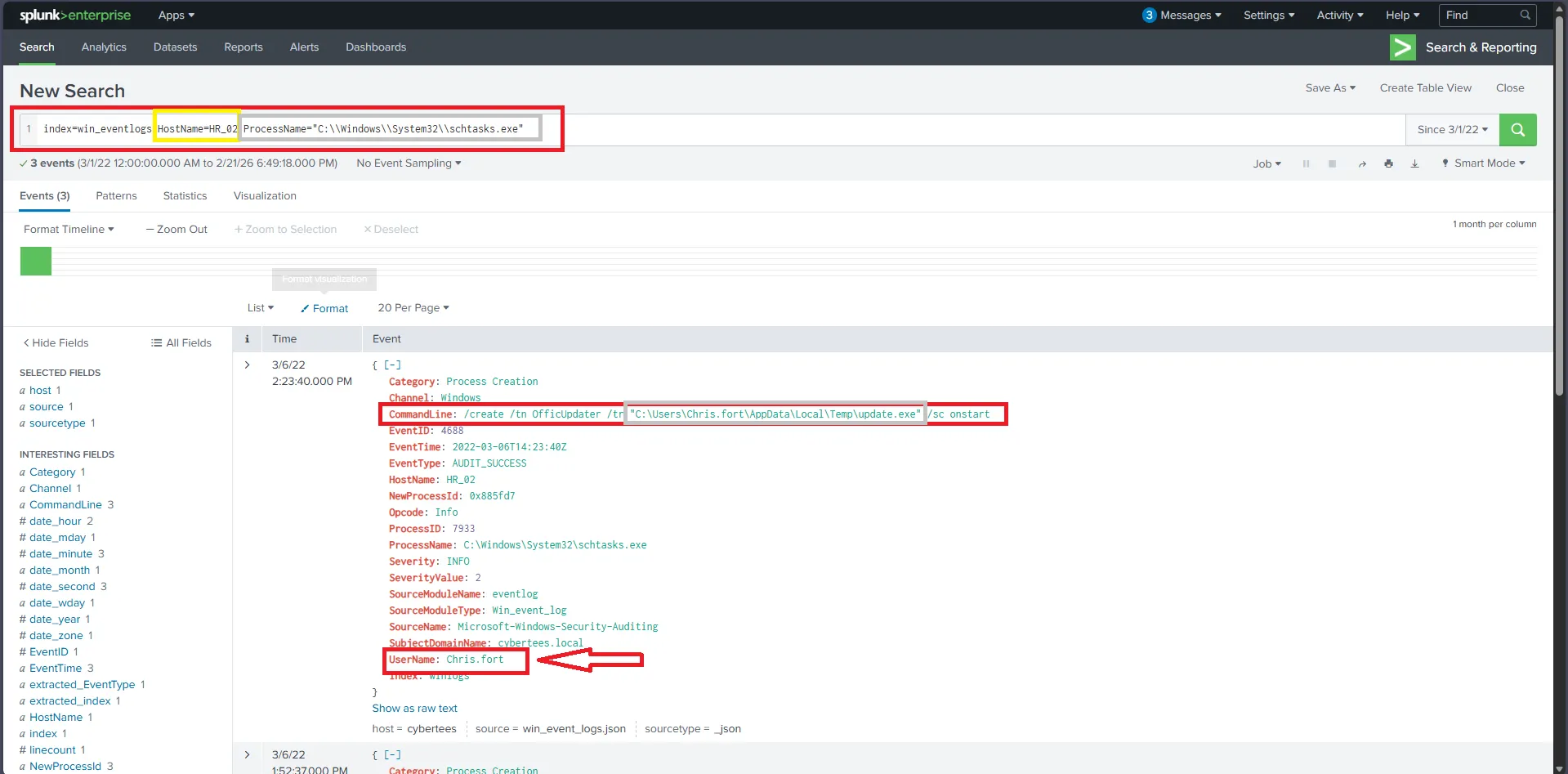Go to the Alerts nav tab
The width and height of the screenshot is (1568, 774).
pos(304,47)
